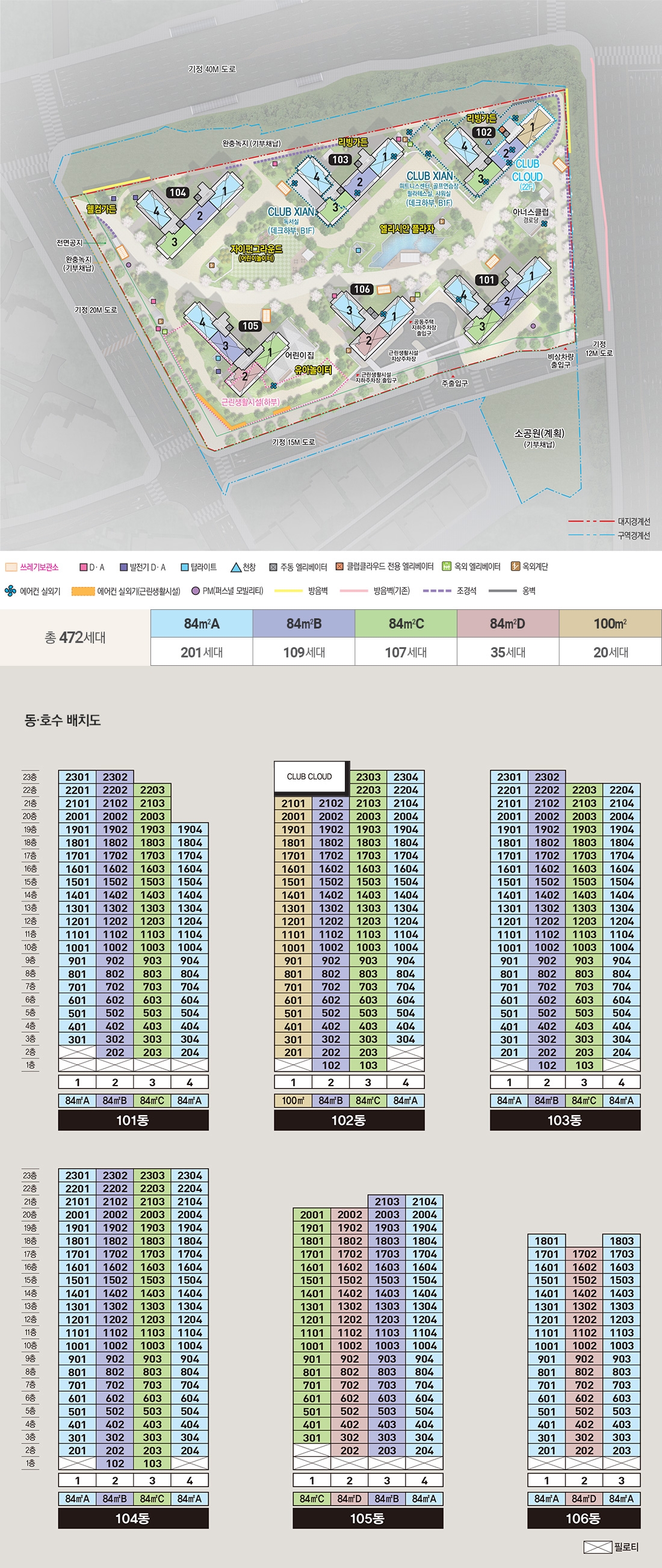Select the 102 building label on the map
662x1568 pixels.
click(x=484, y=132)
